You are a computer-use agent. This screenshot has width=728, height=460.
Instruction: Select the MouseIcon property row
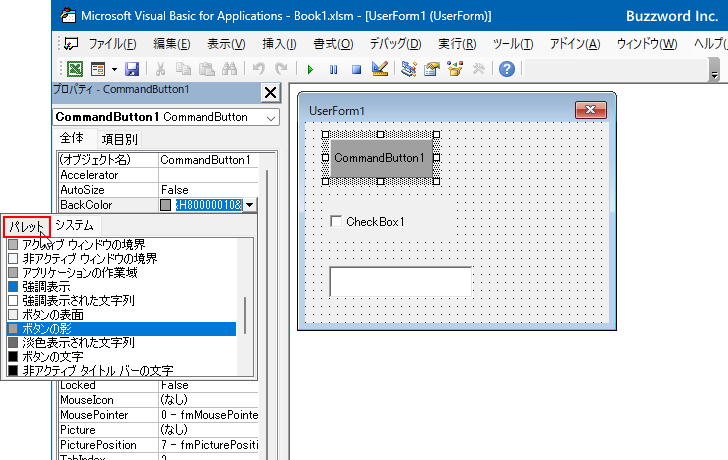point(159,400)
